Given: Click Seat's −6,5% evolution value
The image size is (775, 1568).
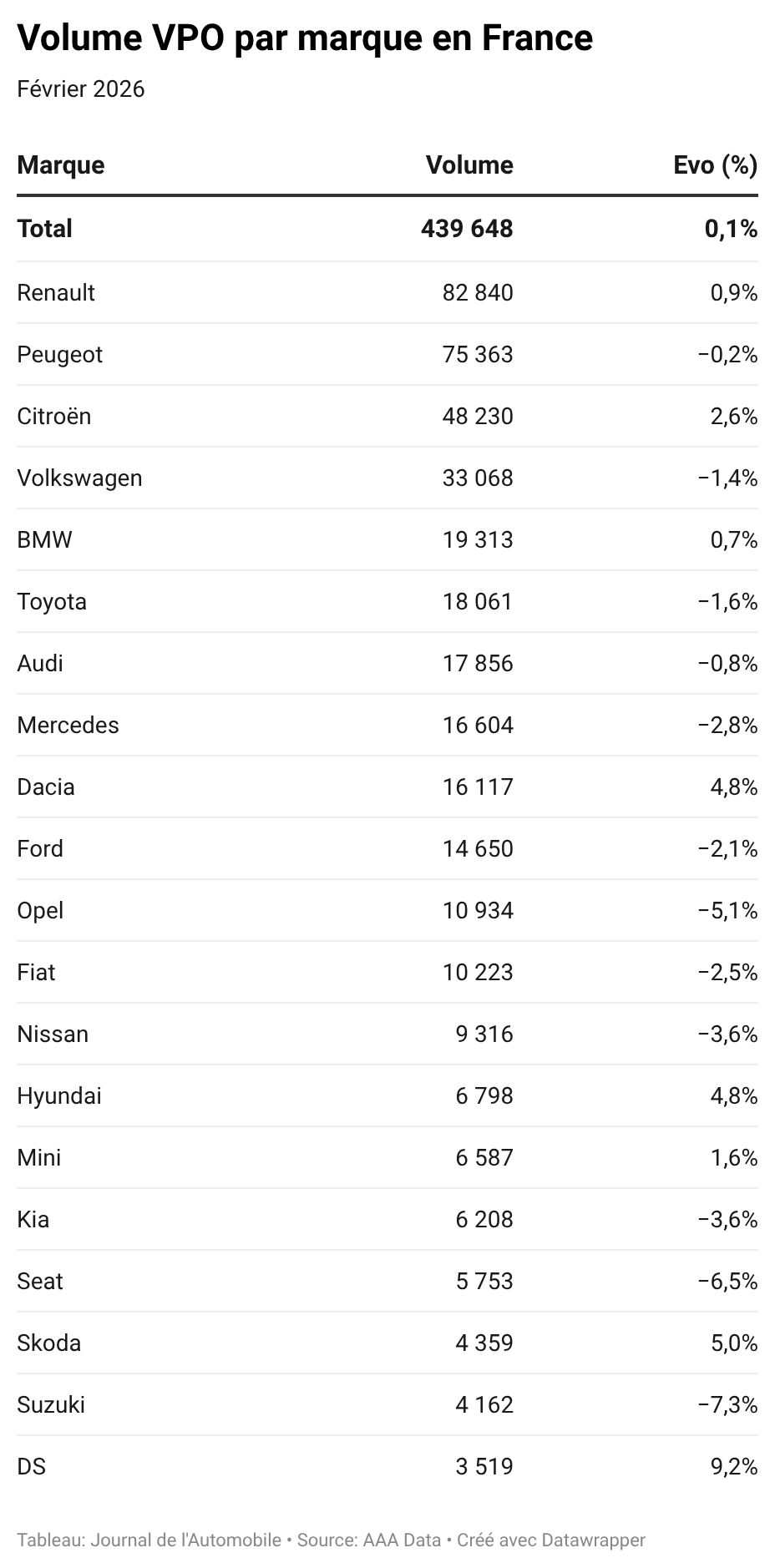Looking at the screenshot, I should pos(727,1282).
